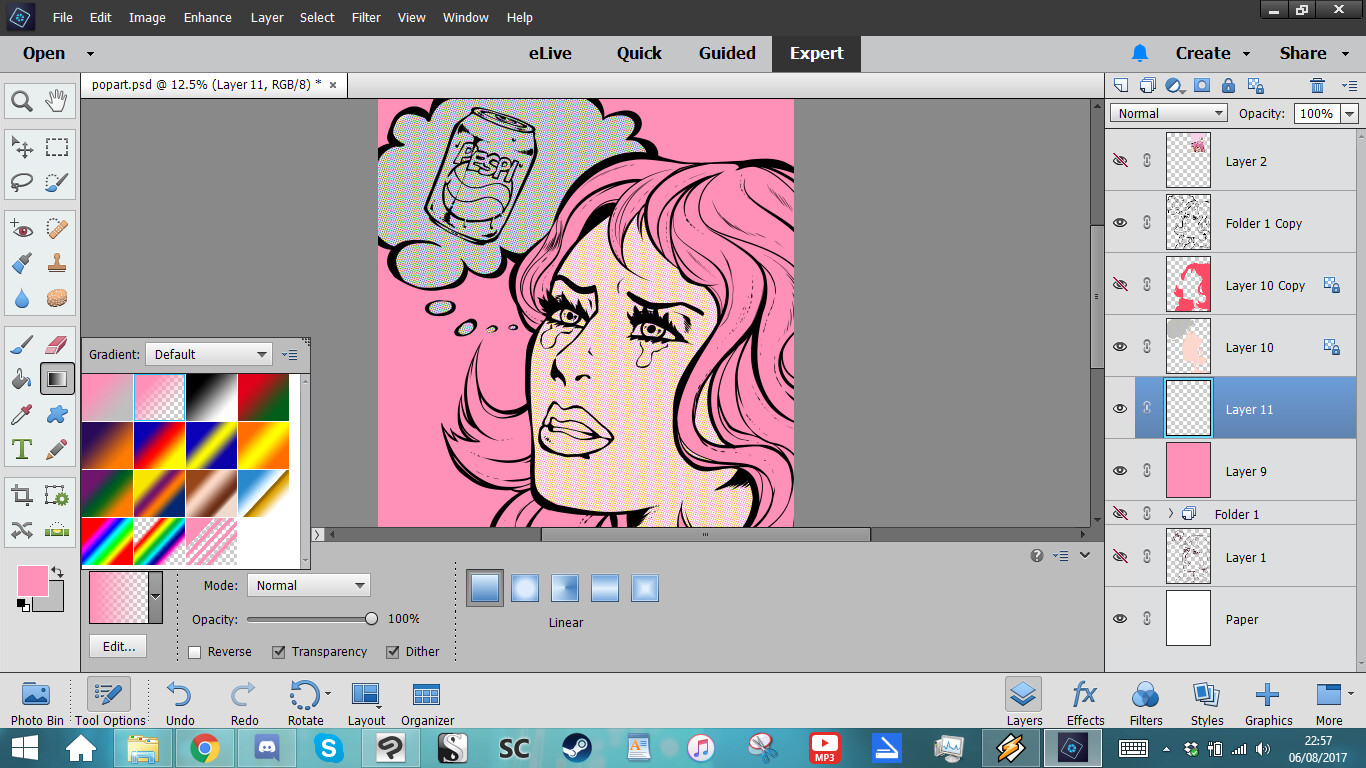
Task: Click the Radial gradient style icon
Action: tap(525, 588)
